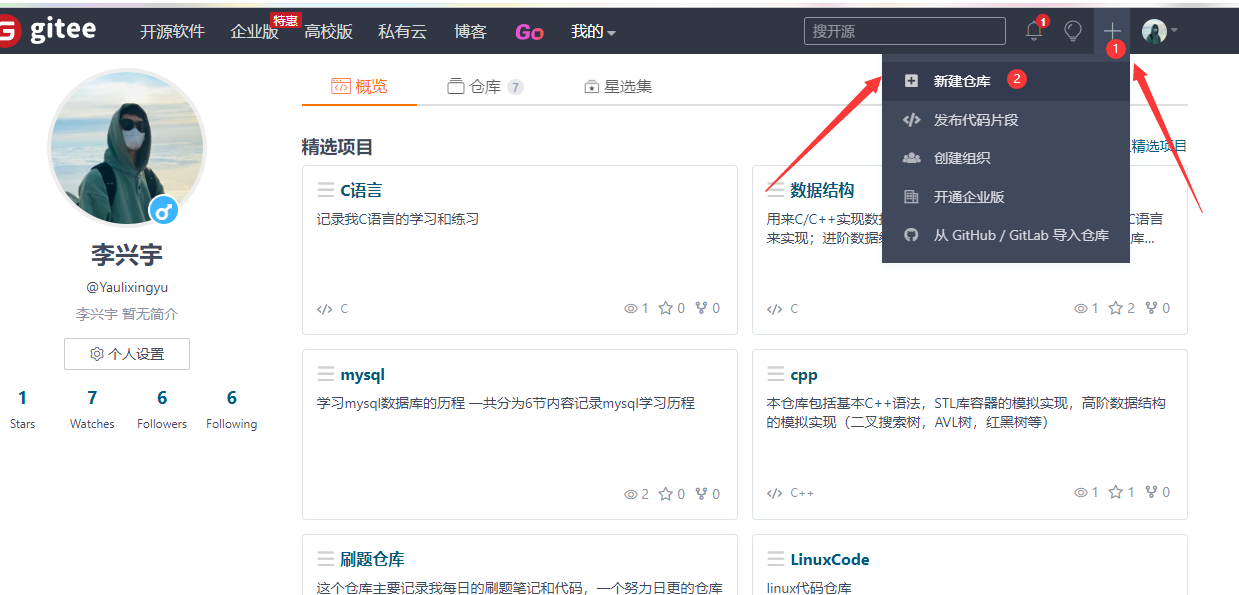1239x595 pixels.
Task: Select 创建组织 from the dropdown menu
Action: [x=1006, y=158]
